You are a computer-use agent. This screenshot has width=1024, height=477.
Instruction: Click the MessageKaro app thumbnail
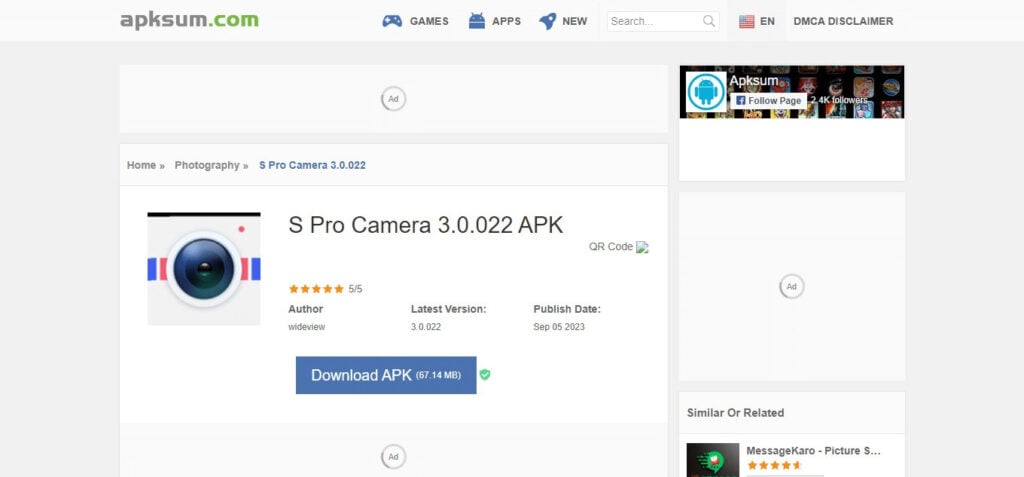[x=713, y=460]
